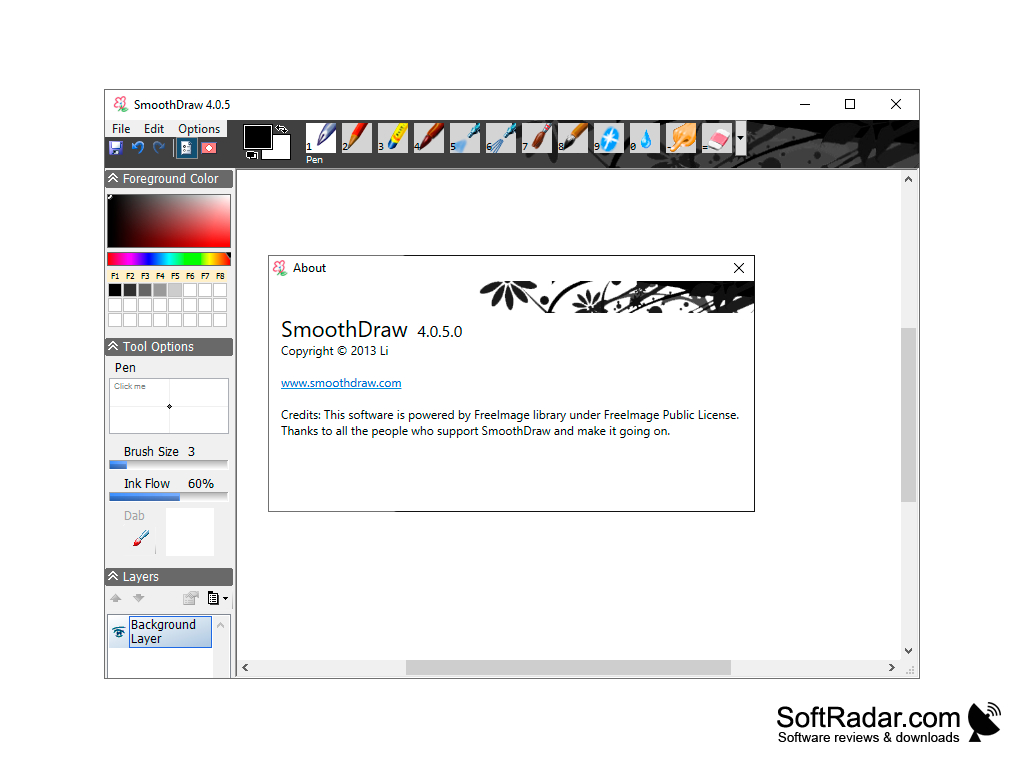Screen dimensions: 1024x768
Task: Open the www.smoothdraw.com link
Action: (341, 383)
